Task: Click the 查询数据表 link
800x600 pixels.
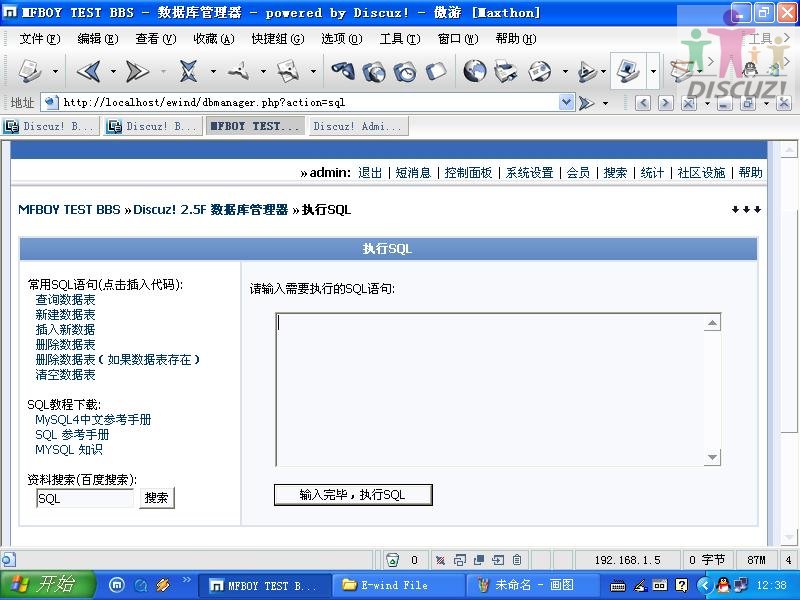Action: [x=65, y=299]
